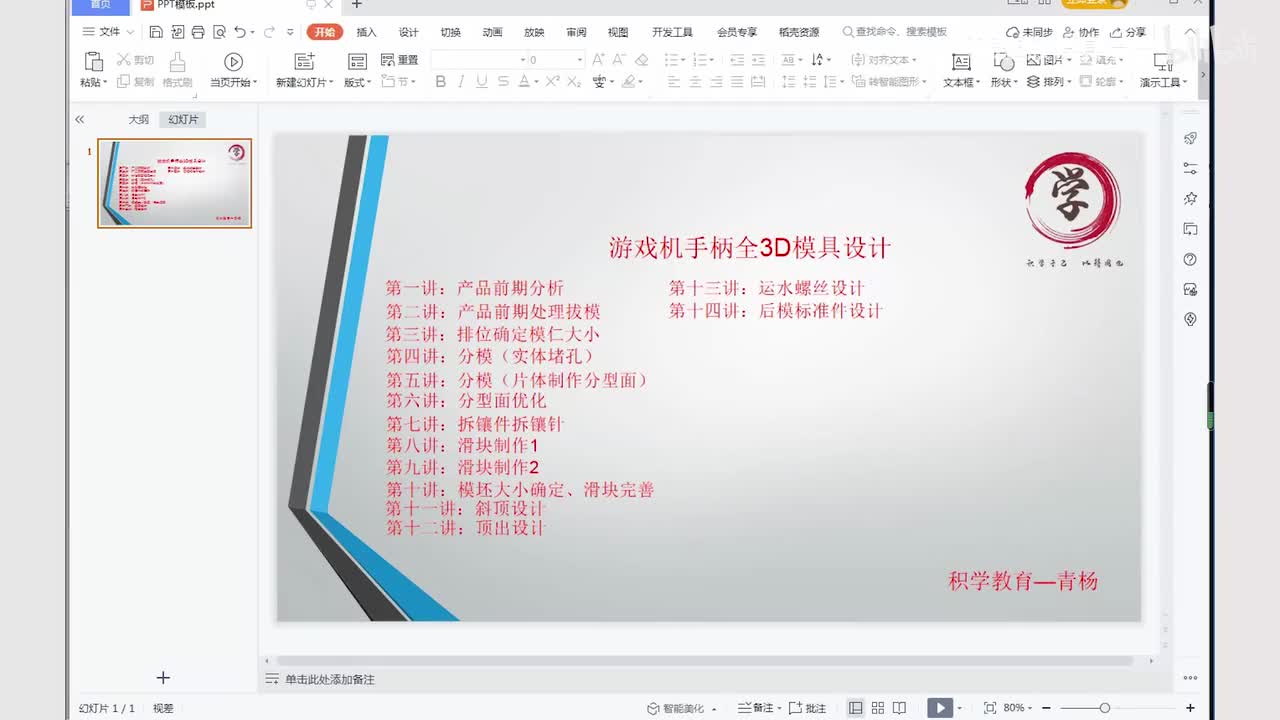The image size is (1280, 720).
Task: Open the font size dropdown
Action: pos(579,60)
